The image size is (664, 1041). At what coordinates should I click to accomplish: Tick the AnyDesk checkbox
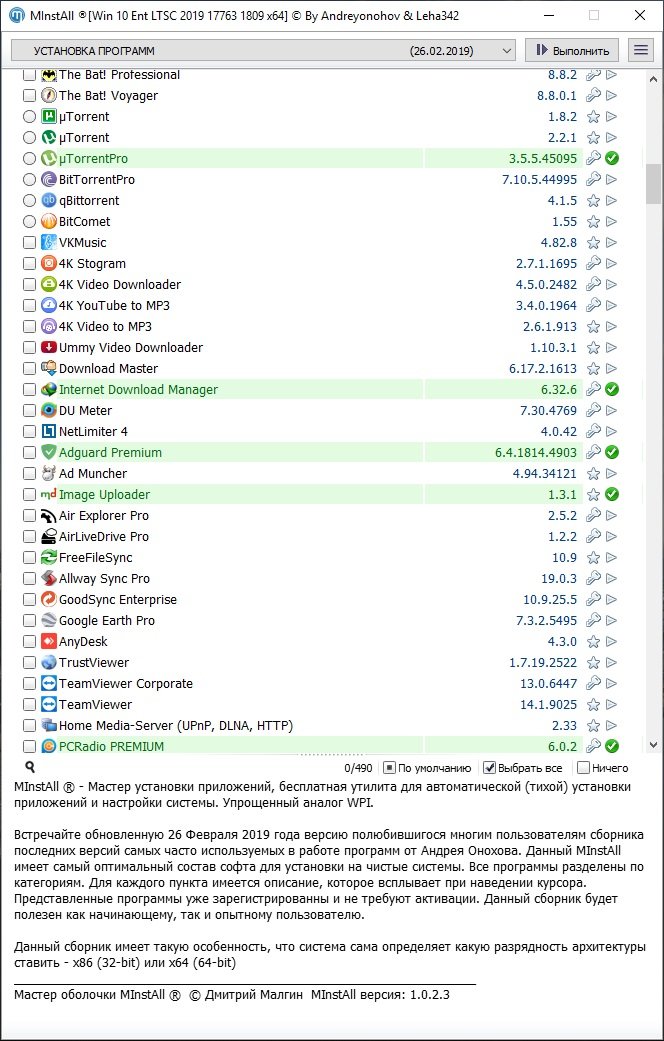coord(29,642)
